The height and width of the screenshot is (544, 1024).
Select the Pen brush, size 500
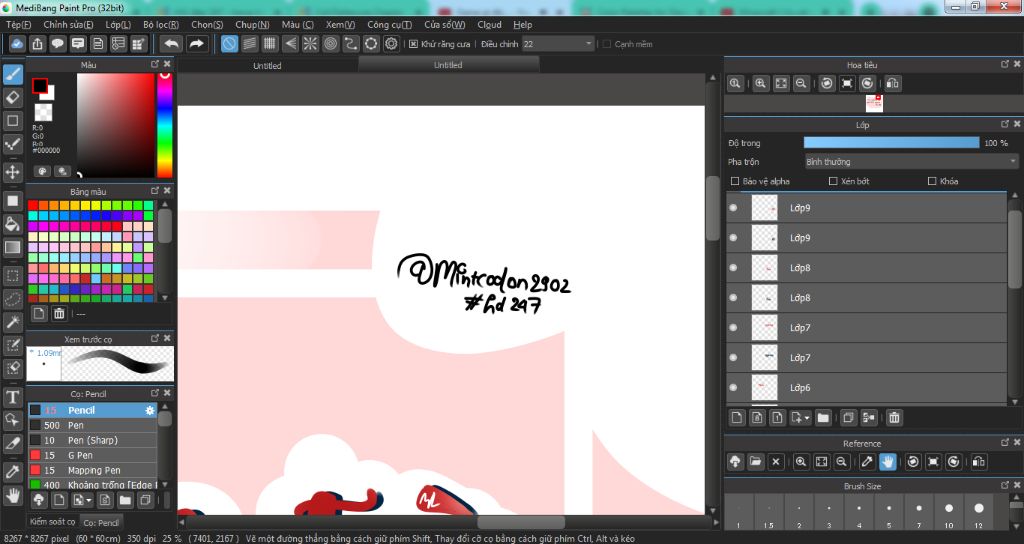[93, 425]
